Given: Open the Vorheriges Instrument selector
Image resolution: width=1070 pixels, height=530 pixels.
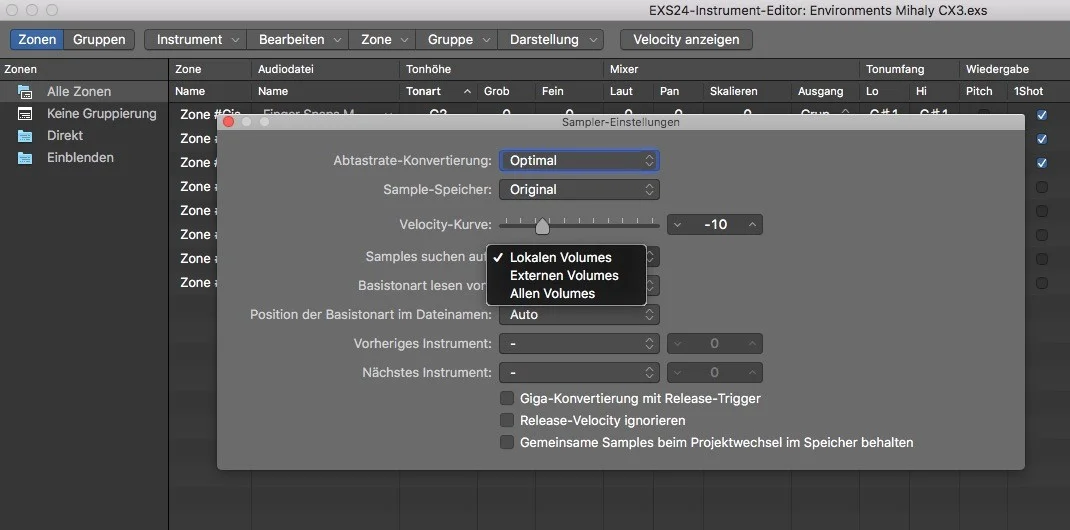Looking at the screenshot, I should 579,344.
